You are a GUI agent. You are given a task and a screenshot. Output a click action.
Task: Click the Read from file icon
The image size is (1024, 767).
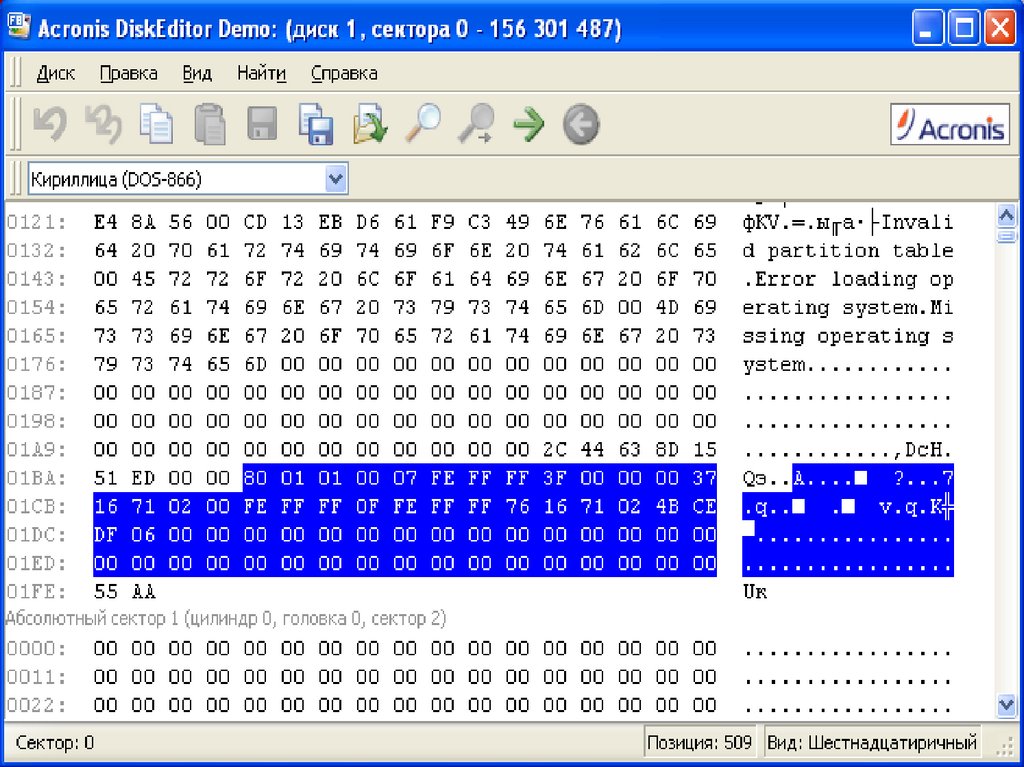[x=370, y=123]
